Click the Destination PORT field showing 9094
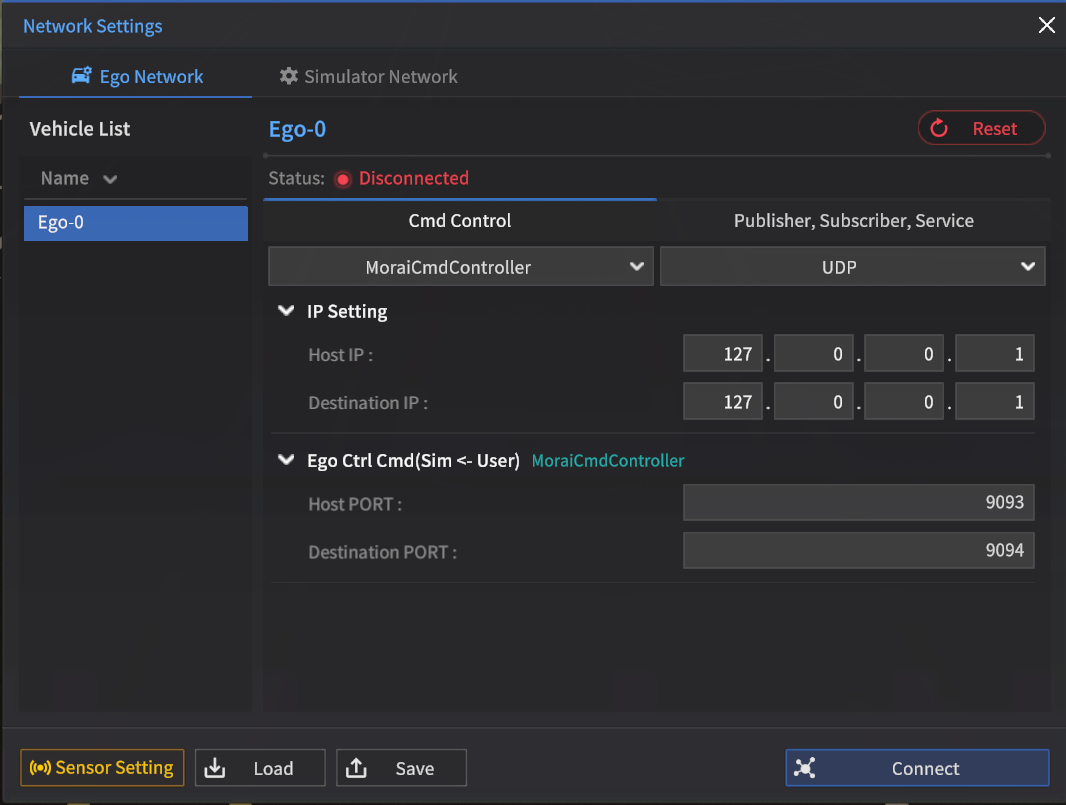This screenshot has width=1066, height=805. click(x=858, y=551)
